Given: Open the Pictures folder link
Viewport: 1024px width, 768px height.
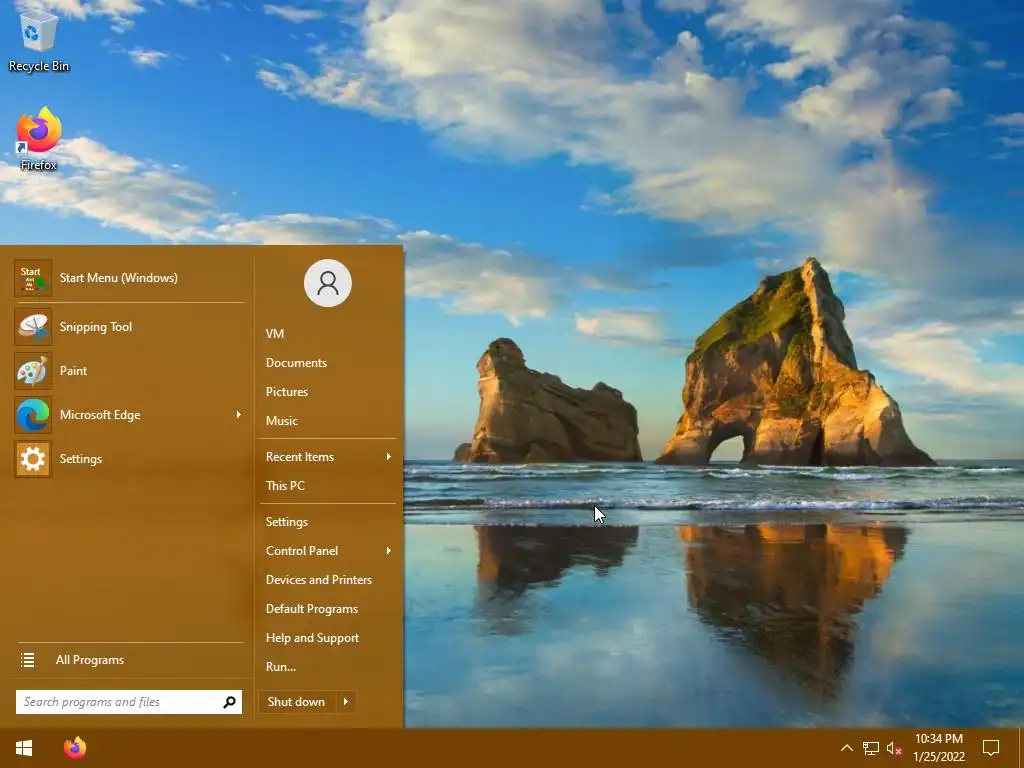Looking at the screenshot, I should (287, 392).
